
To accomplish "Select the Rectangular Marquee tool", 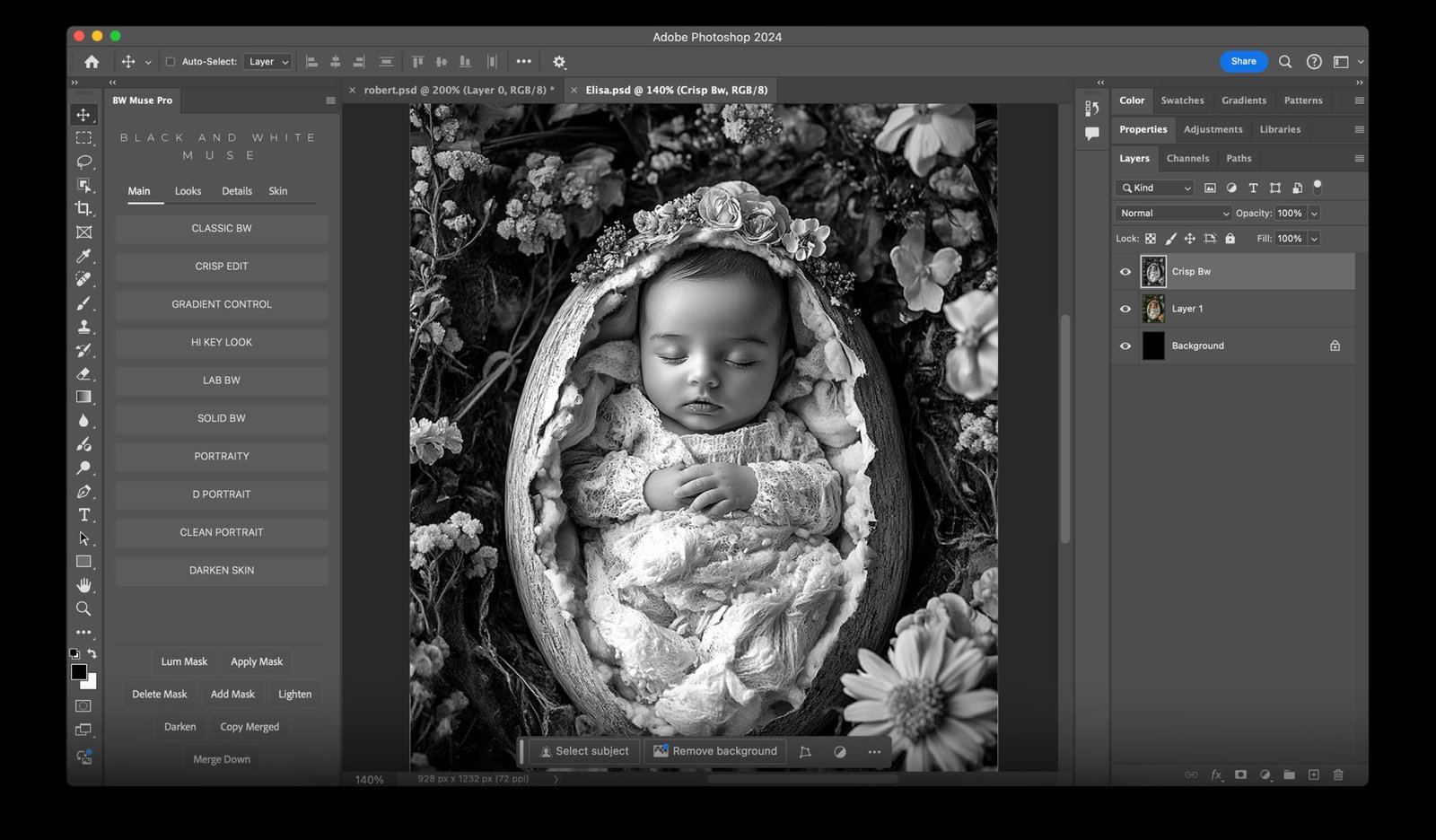I will tap(83, 138).
